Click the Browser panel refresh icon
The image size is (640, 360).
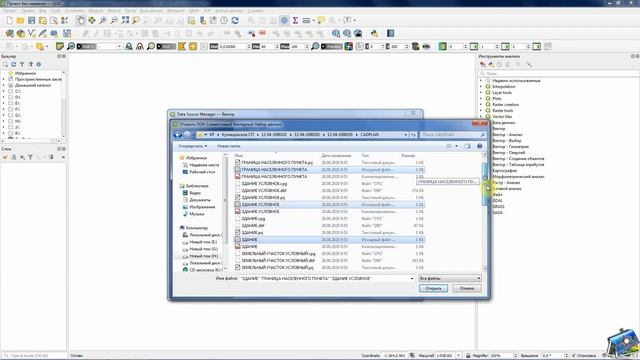click(13, 64)
